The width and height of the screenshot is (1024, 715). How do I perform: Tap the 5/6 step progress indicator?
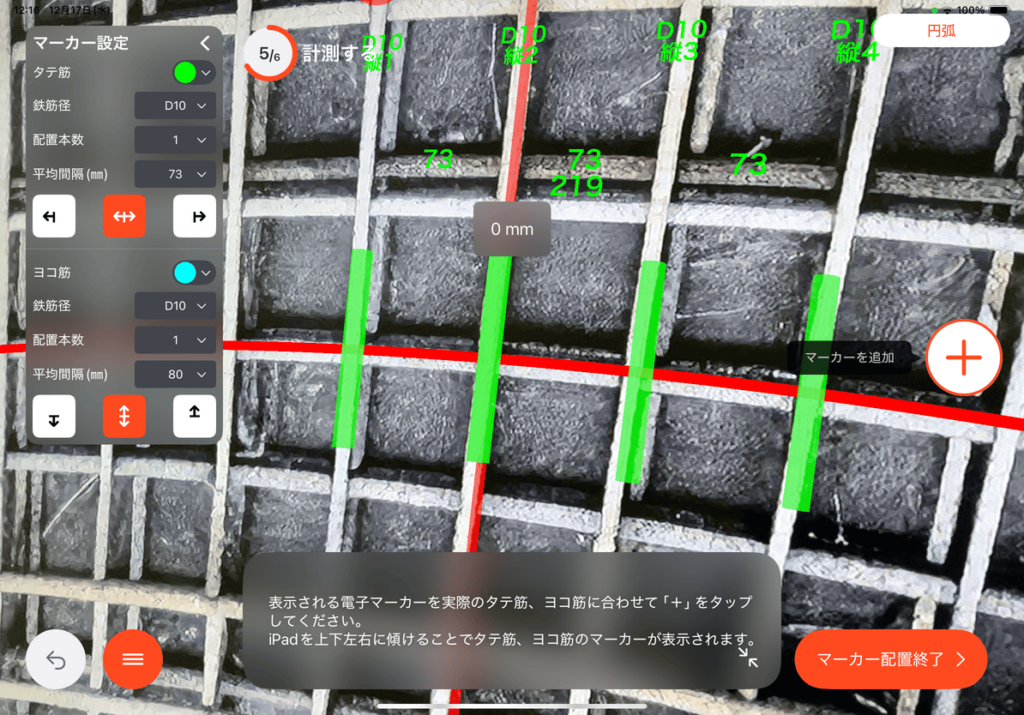[x=269, y=55]
